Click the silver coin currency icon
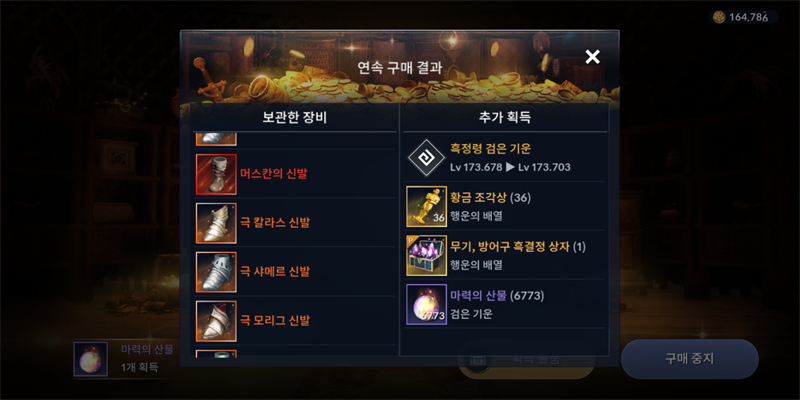 (x=719, y=17)
